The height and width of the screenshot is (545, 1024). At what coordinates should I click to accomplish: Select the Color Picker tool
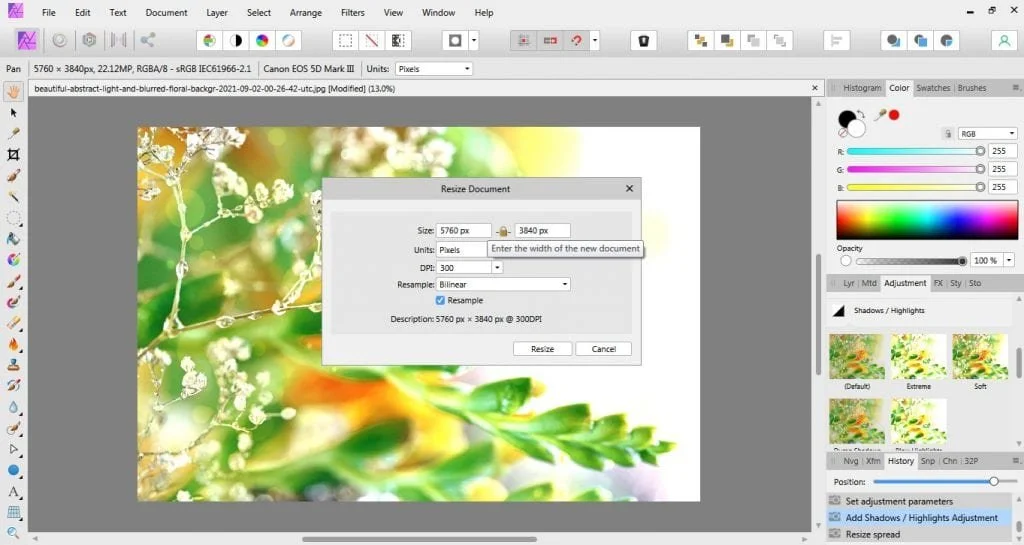13,133
